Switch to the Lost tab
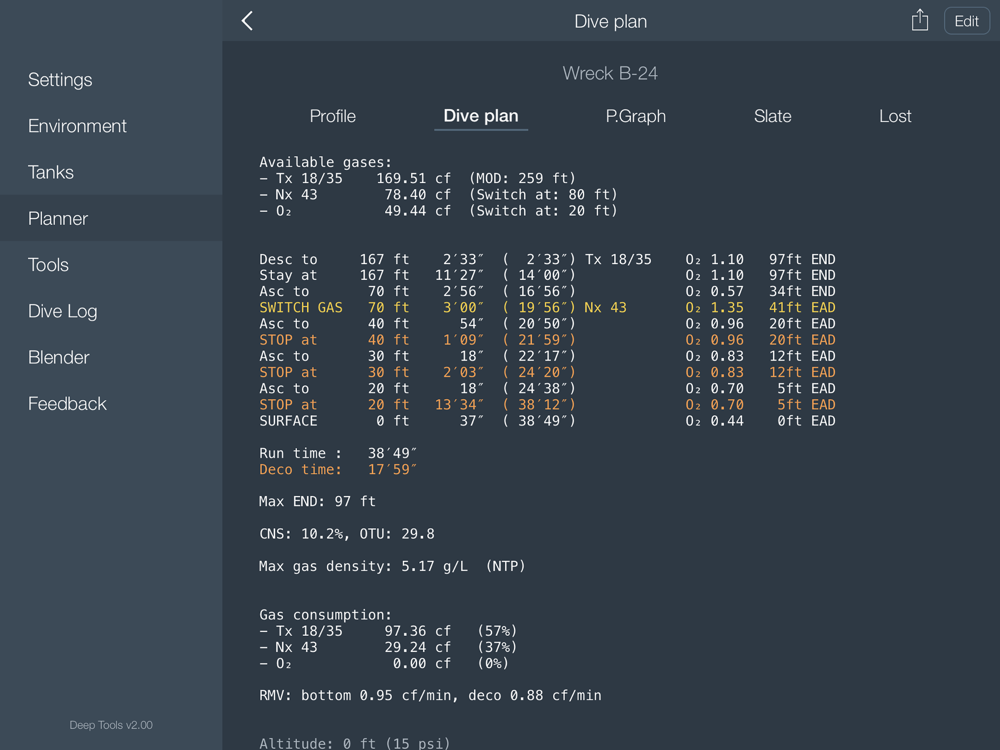This screenshot has height=750, width=1000. click(895, 116)
